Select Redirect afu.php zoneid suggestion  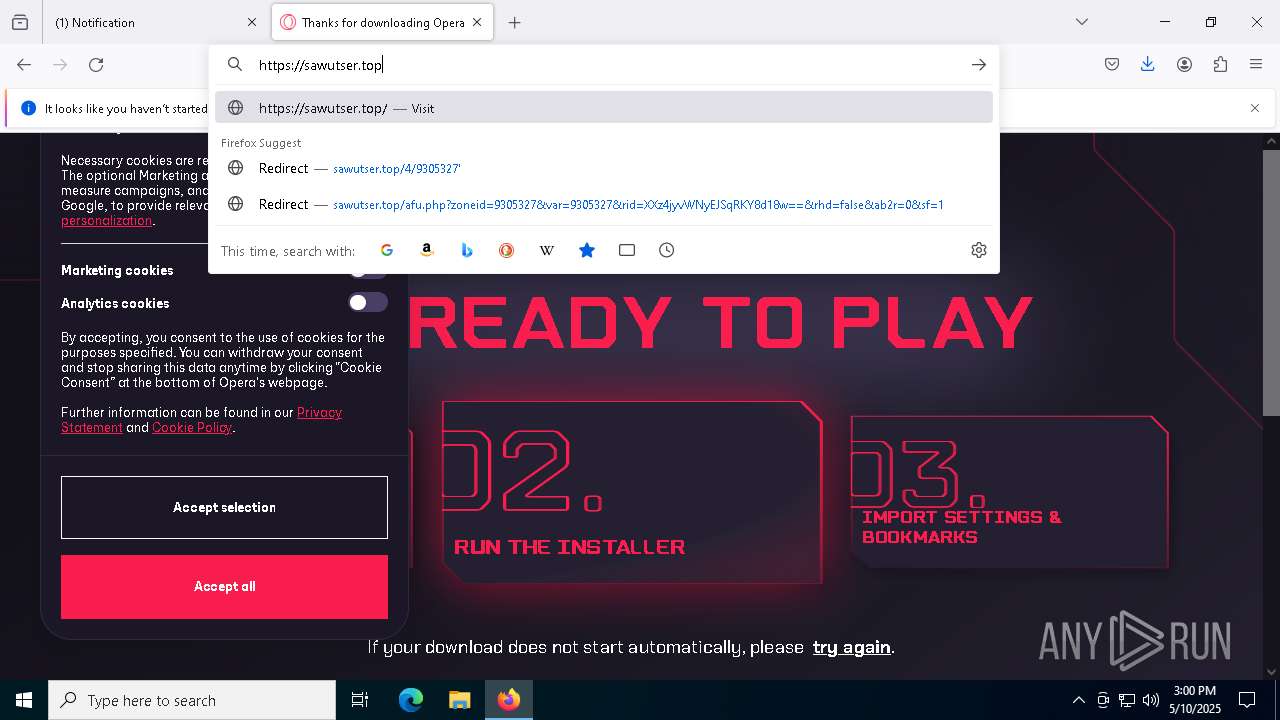pos(604,204)
